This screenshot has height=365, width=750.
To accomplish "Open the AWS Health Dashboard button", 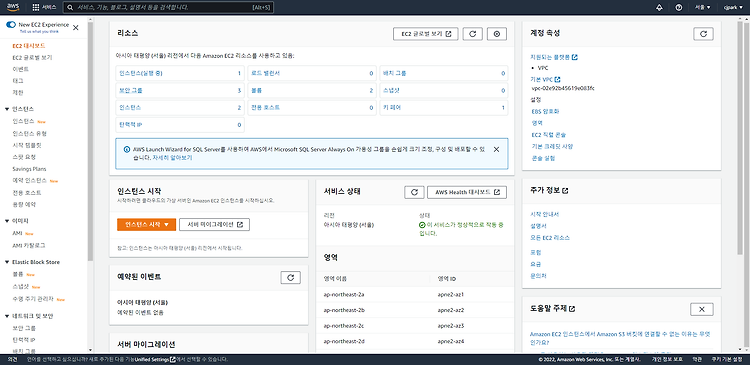I will (x=467, y=192).
